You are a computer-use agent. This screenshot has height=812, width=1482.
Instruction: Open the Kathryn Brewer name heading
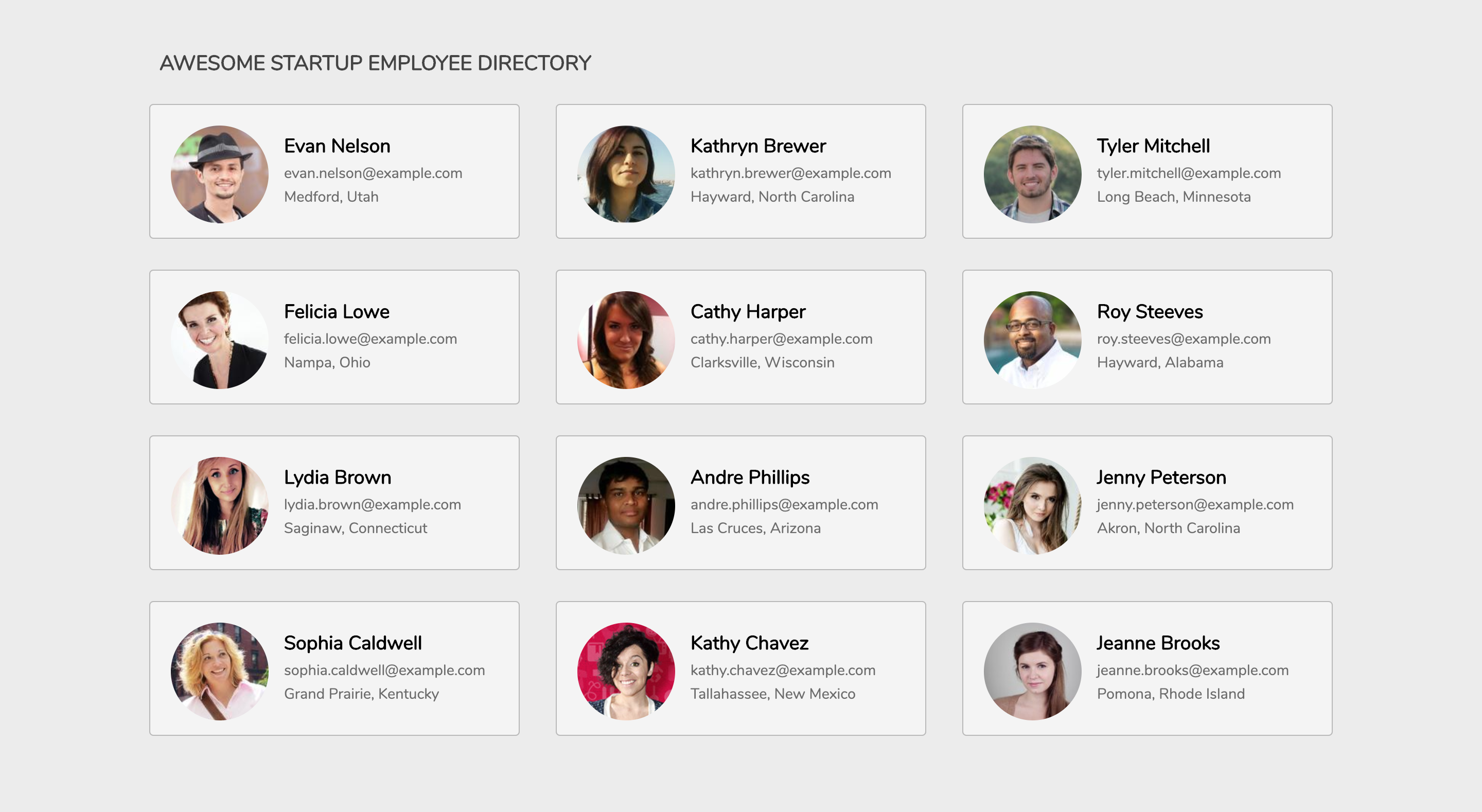tap(758, 146)
